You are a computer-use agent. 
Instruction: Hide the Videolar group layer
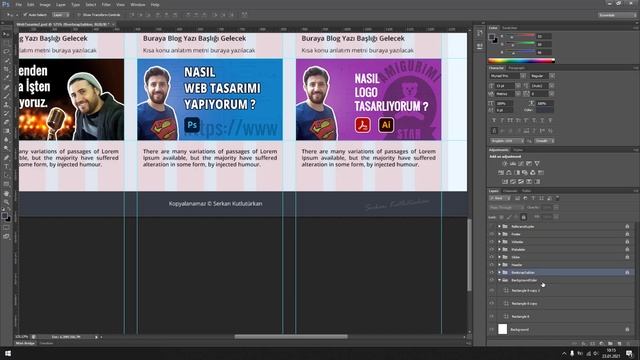click(491, 242)
